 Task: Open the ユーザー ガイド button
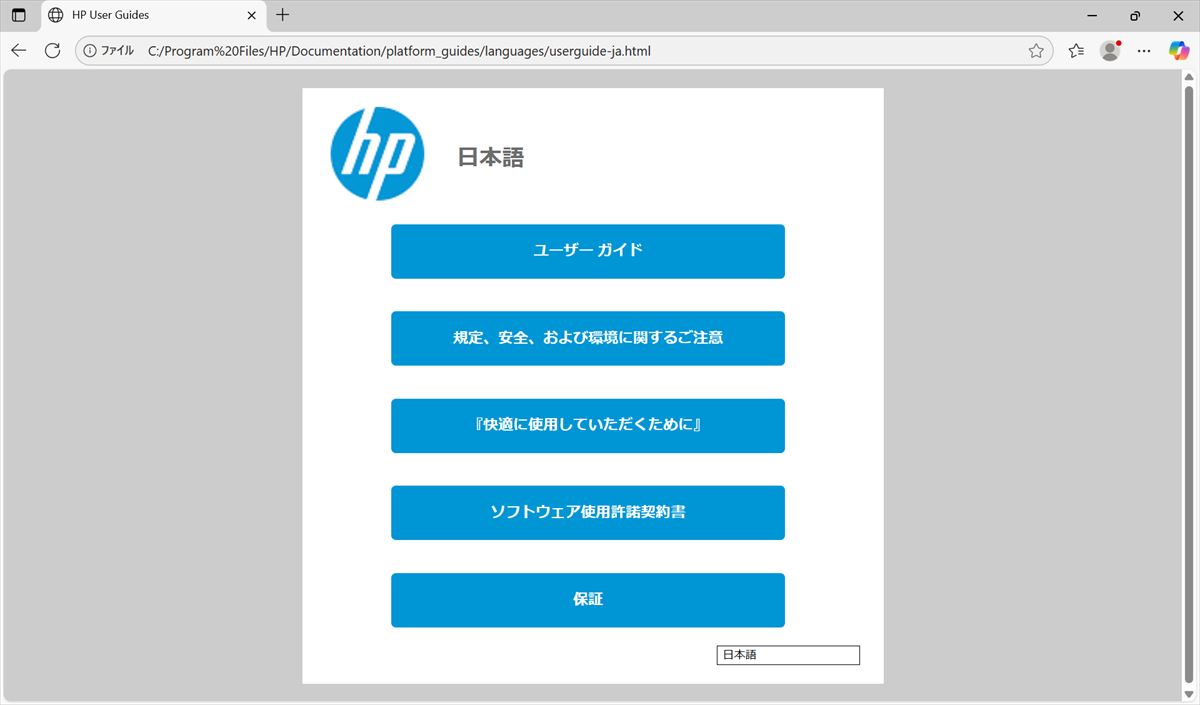pos(587,251)
